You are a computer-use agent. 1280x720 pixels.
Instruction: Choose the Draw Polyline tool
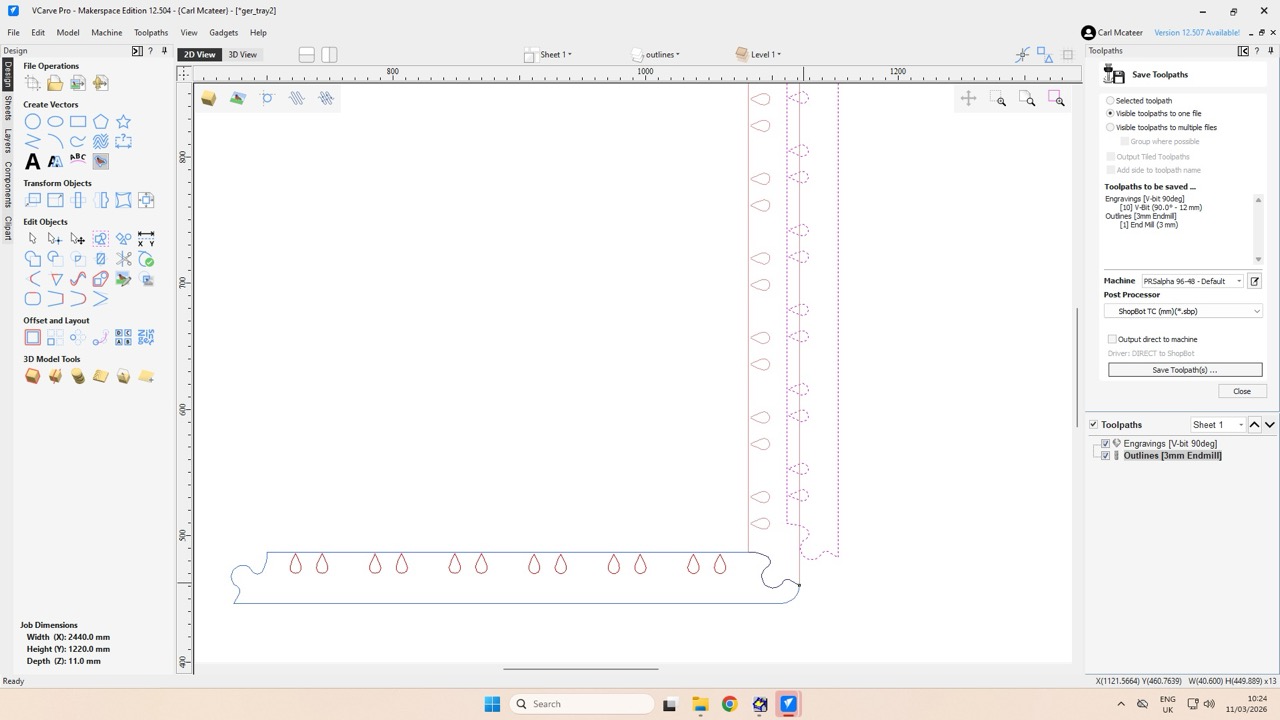point(33,141)
